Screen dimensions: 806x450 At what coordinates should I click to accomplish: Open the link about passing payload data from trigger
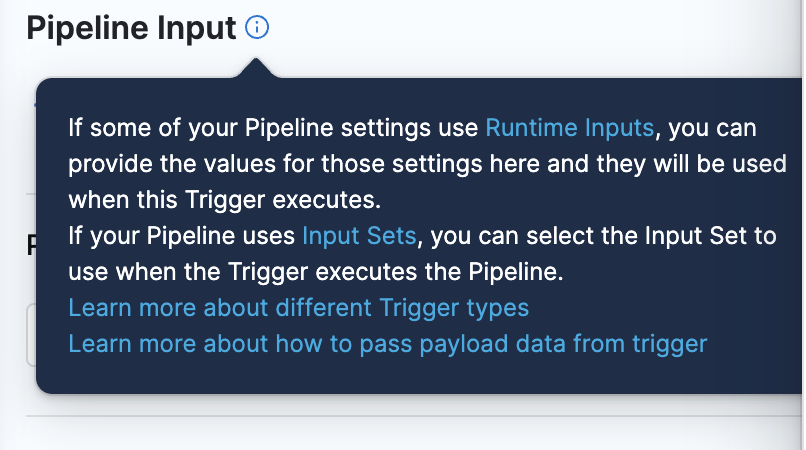pos(387,343)
